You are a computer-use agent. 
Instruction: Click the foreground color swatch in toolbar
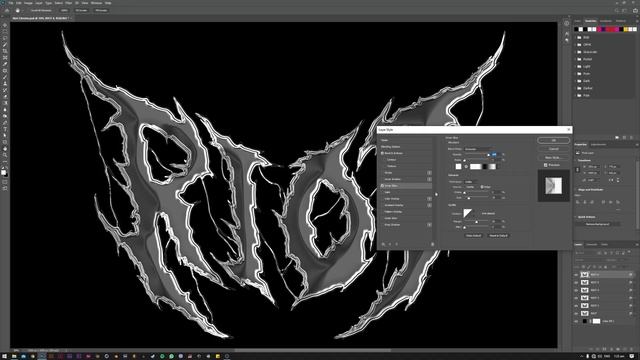coord(4,172)
